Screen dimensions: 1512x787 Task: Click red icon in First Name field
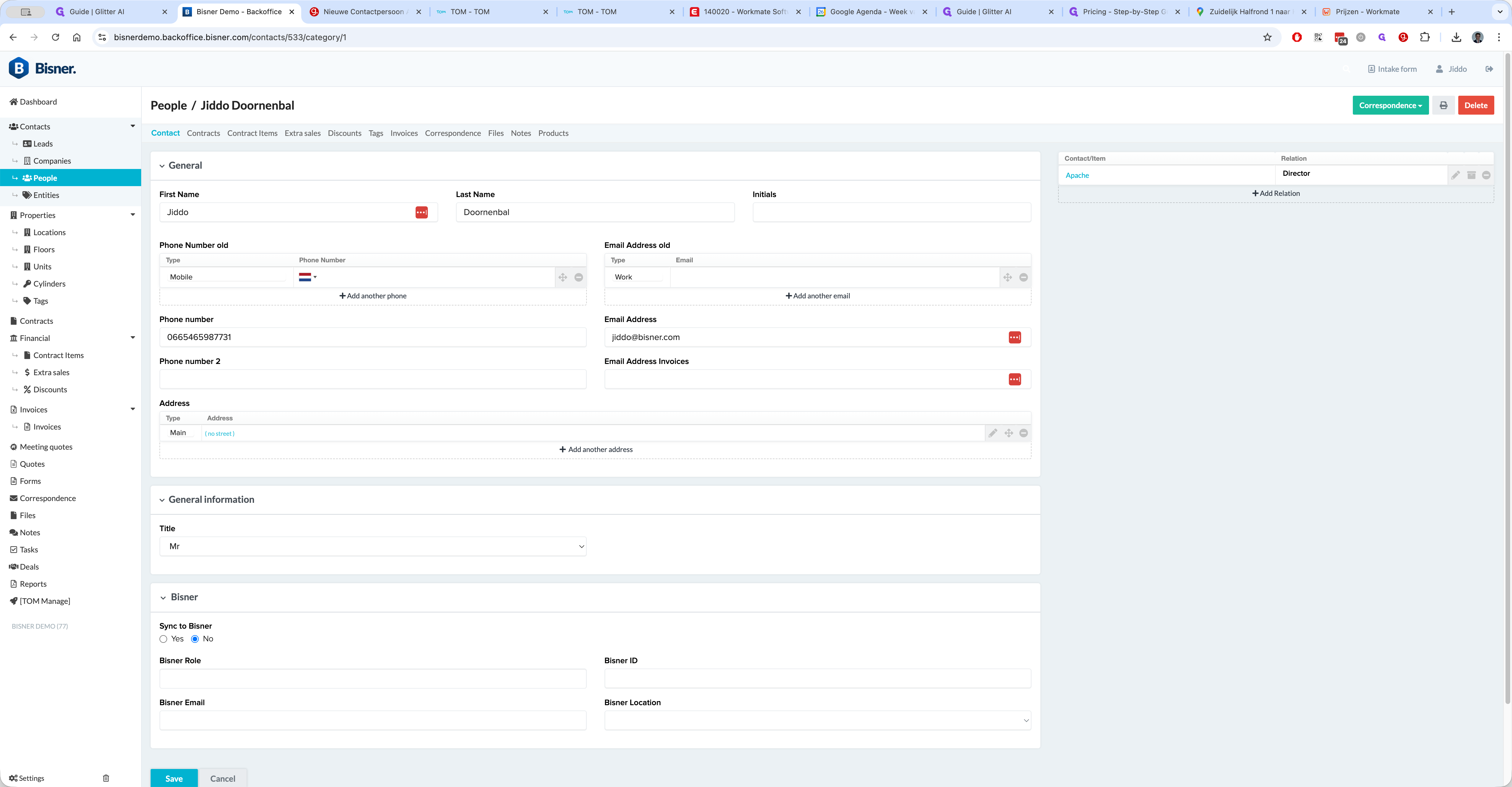pyautogui.click(x=421, y=213)
